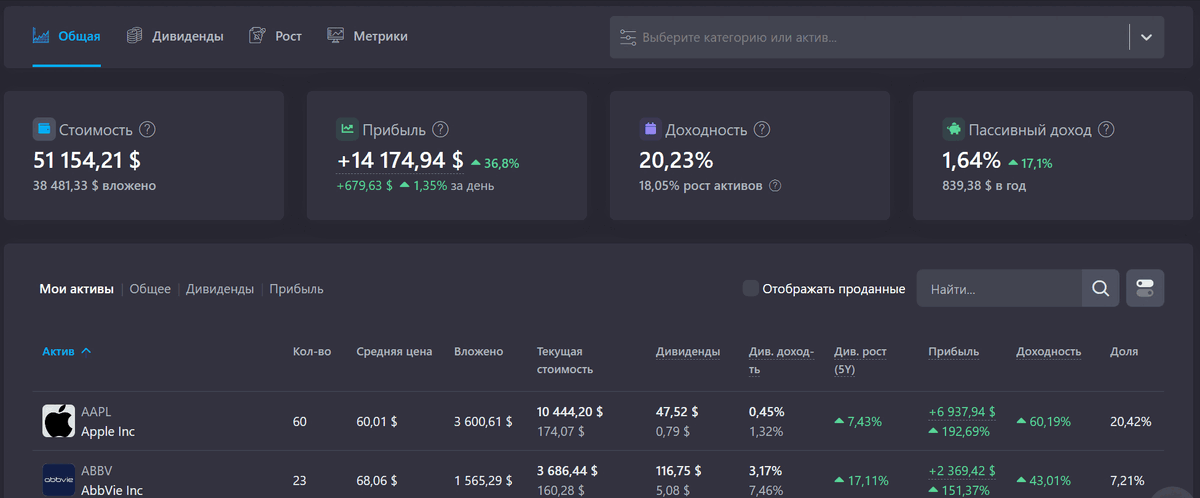Click the yield value 20,23%
This screenshot has width=1200, height=498.
(676, 160)
